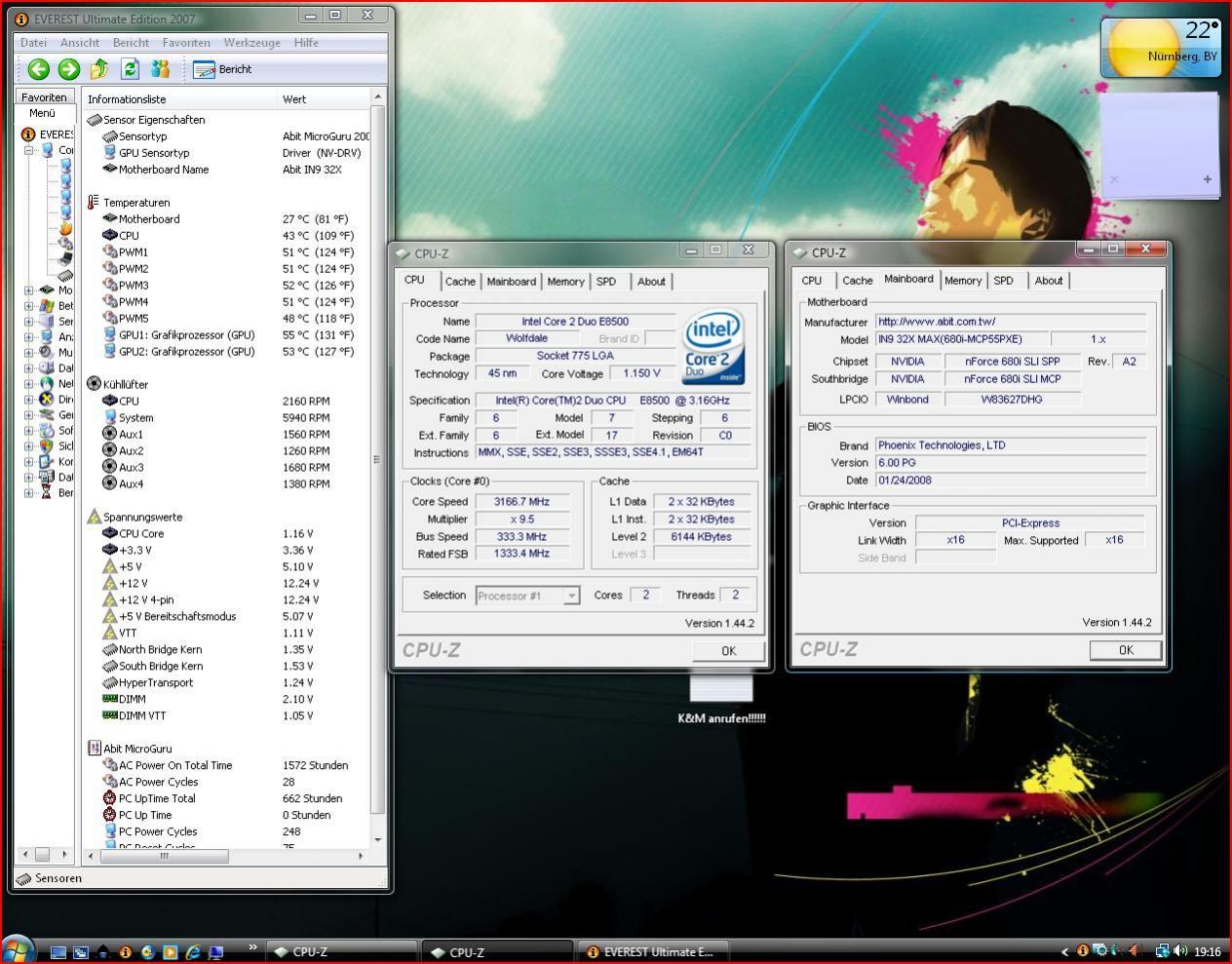Click the flame icon in the tree
The height and width of the screenshot is (964, 1232).
click(x=65, y=228)
